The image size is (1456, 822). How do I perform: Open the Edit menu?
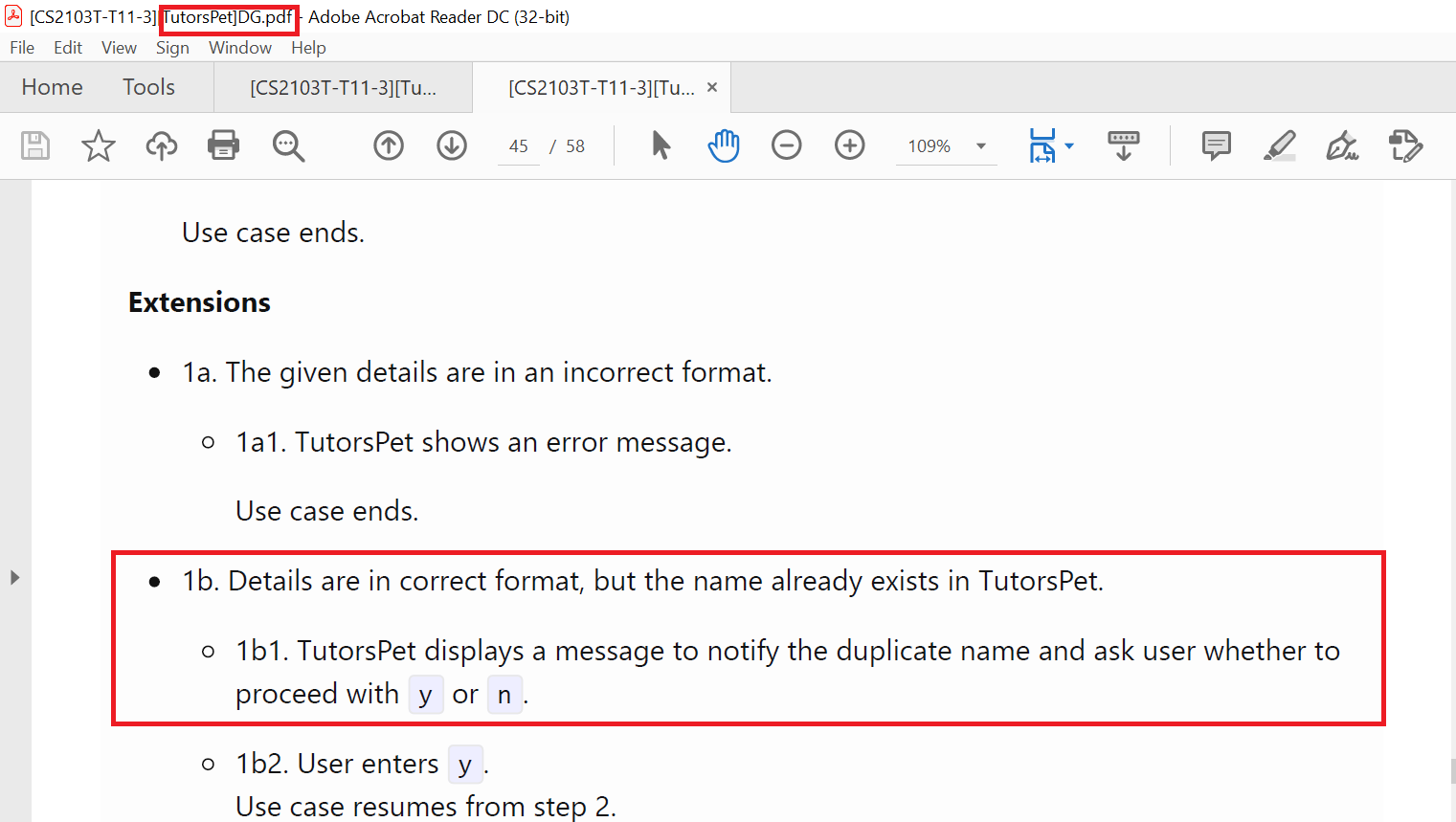[68, 48]
